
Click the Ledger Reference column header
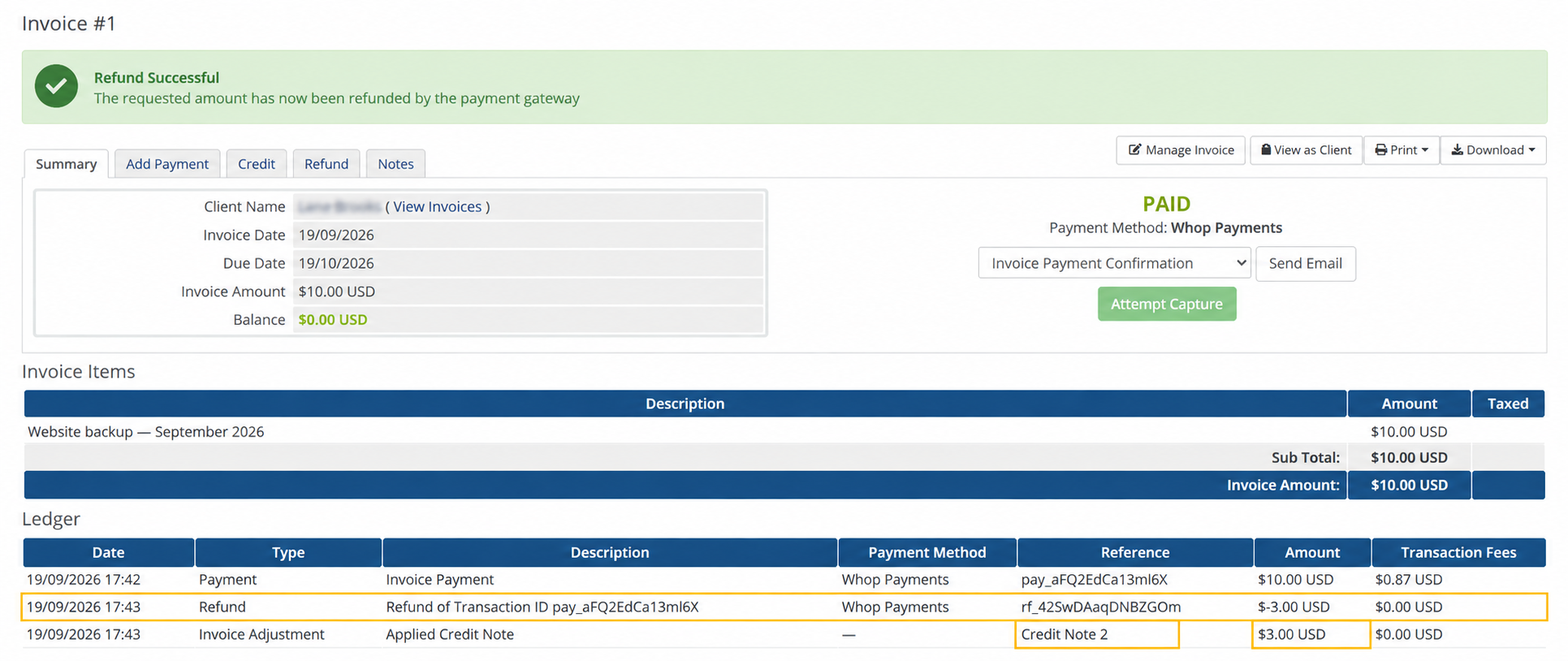(x=1135, y=553)
